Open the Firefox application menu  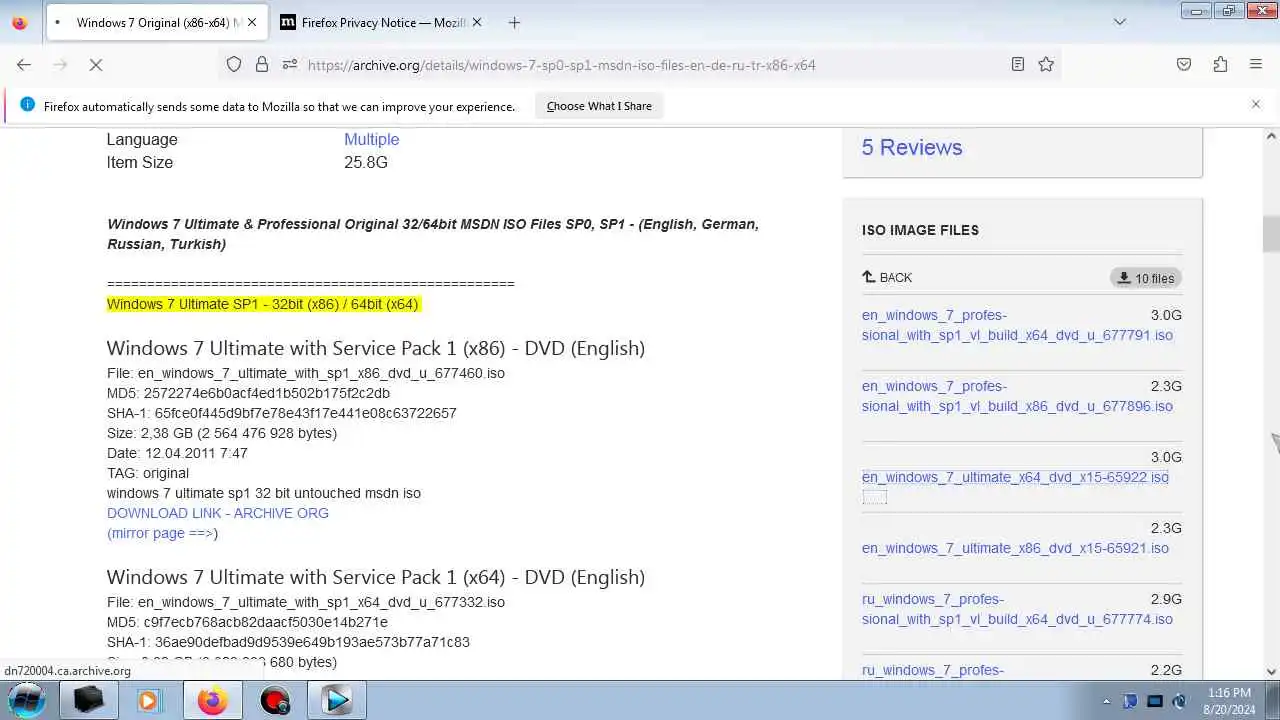[x=1256, y=64]
